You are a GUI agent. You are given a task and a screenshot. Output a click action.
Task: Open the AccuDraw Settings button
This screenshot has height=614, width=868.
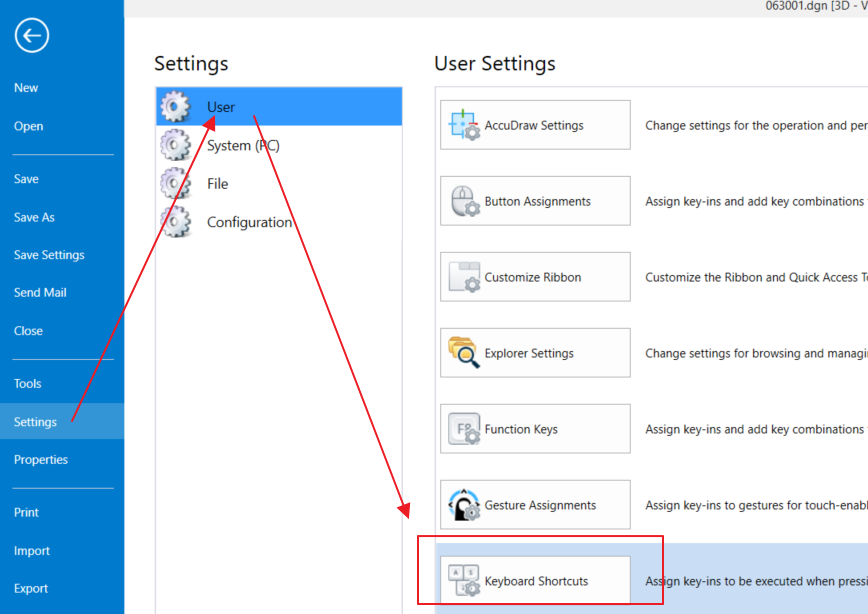(x=535, y=125)
